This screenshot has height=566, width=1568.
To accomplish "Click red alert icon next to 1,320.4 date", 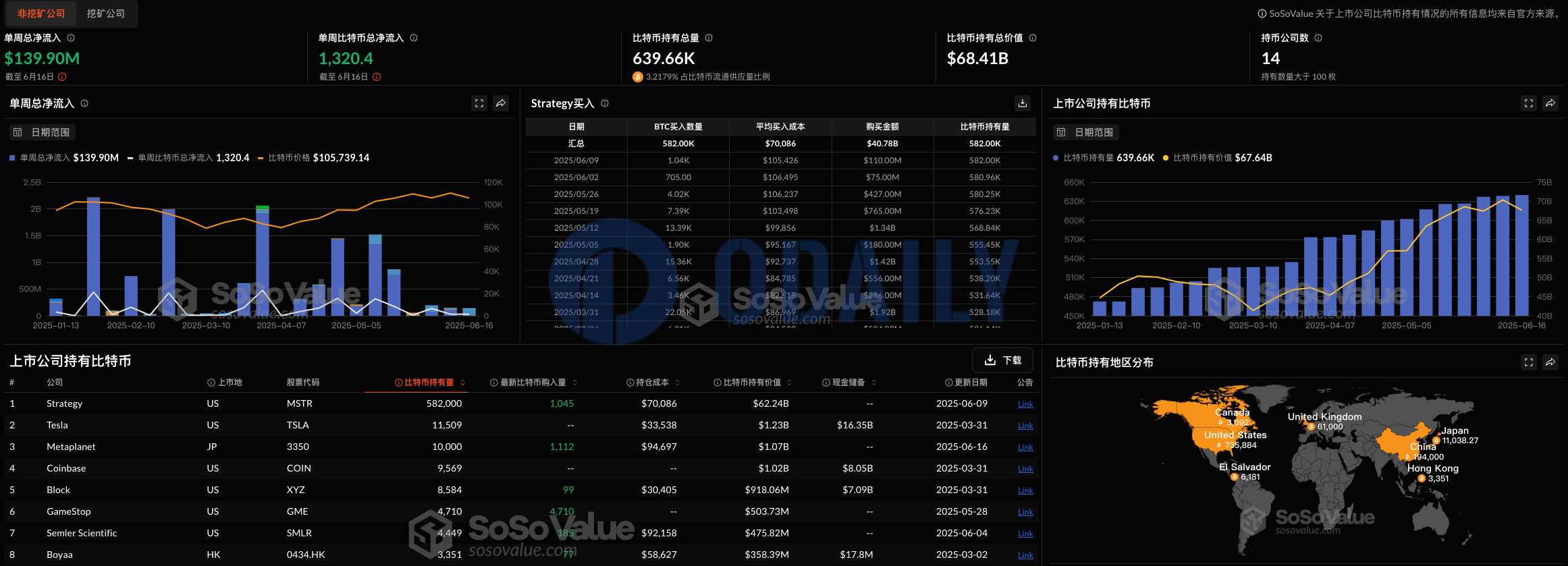I will [377, 77].
